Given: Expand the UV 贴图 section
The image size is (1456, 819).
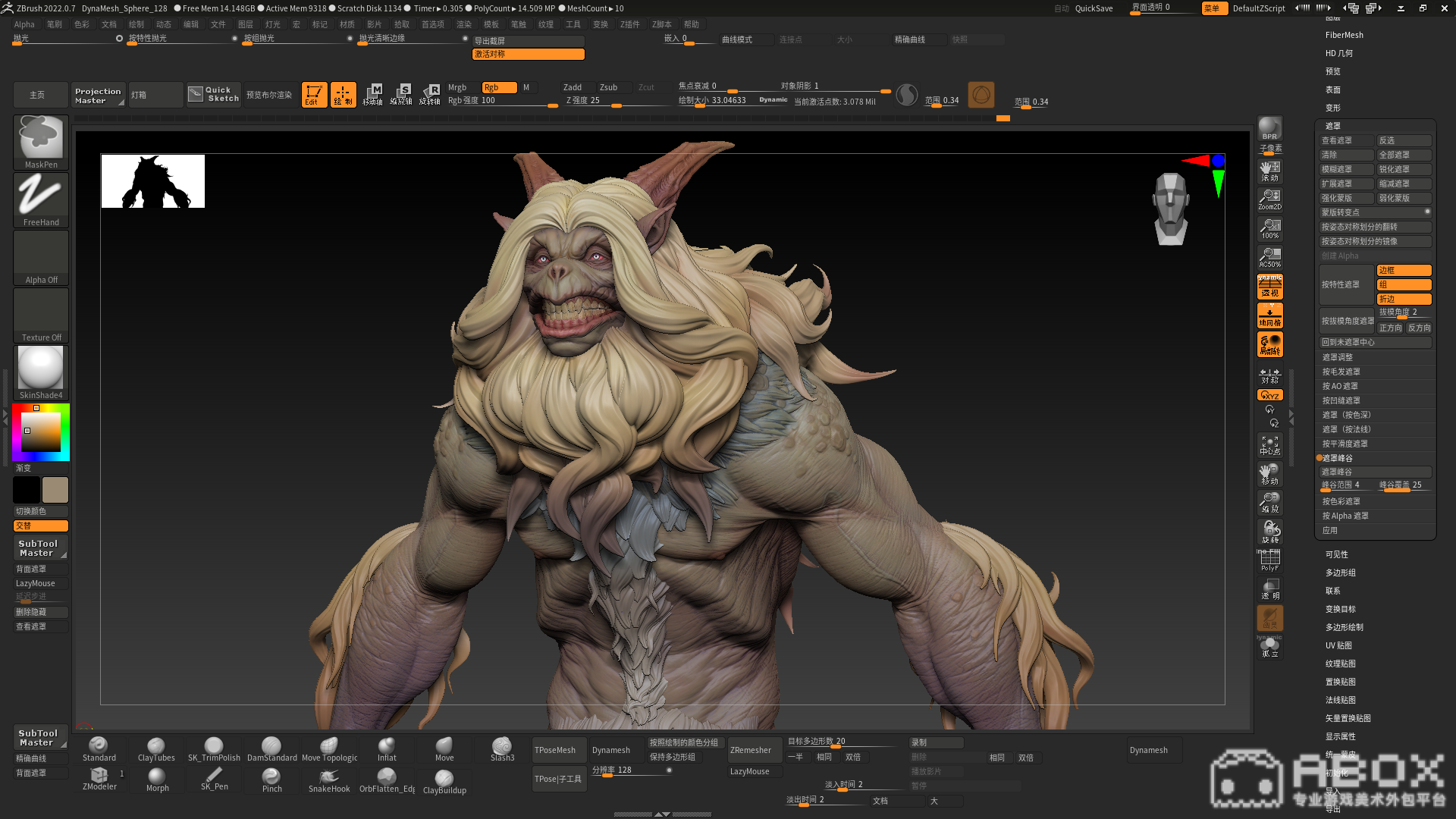Looking at the screenshot, I should [x=1338, y=646].
